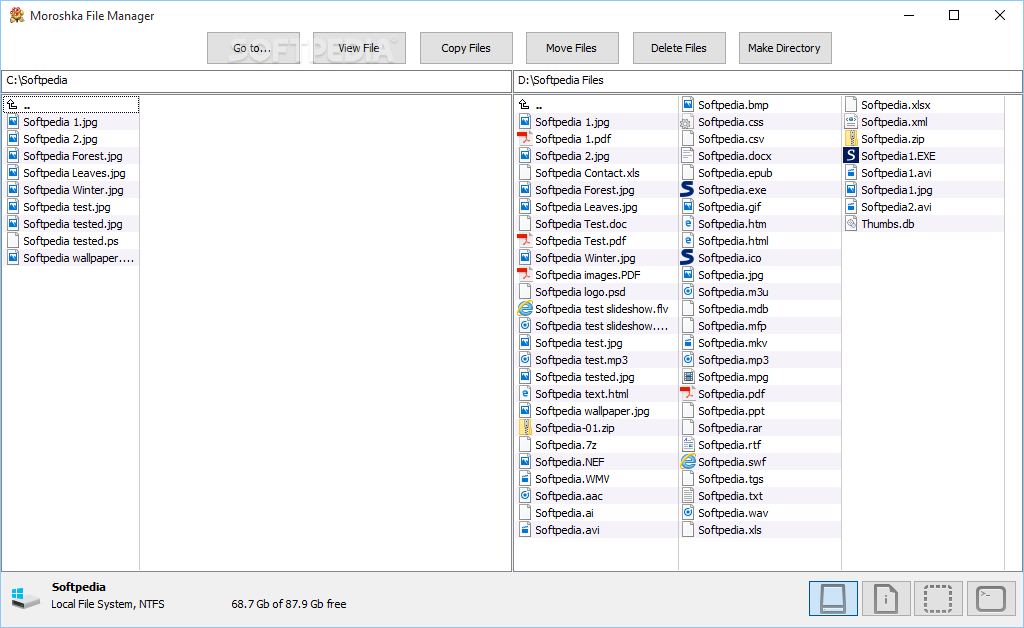Click the PDF icon of Softpedia images.PDF
Screen dimensions: 1024x628
524,274
